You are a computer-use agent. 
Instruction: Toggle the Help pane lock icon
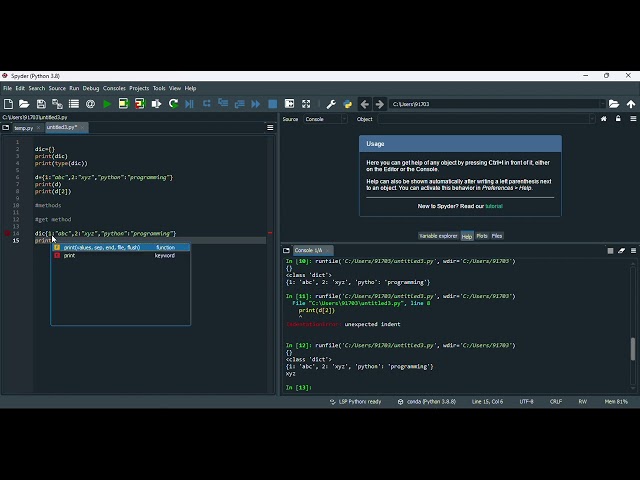coord(618,119)
